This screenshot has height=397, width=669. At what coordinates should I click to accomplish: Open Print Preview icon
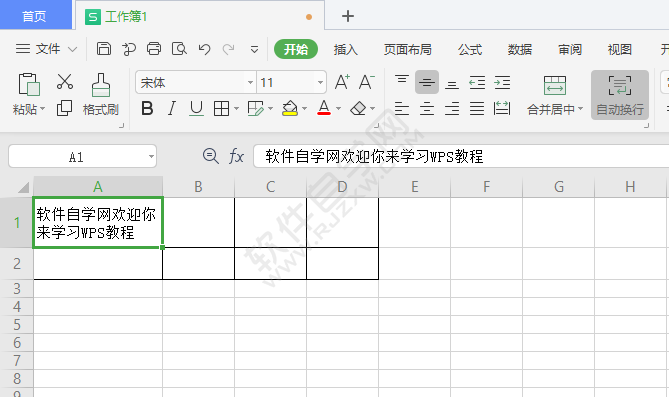(x=179, y=49)
